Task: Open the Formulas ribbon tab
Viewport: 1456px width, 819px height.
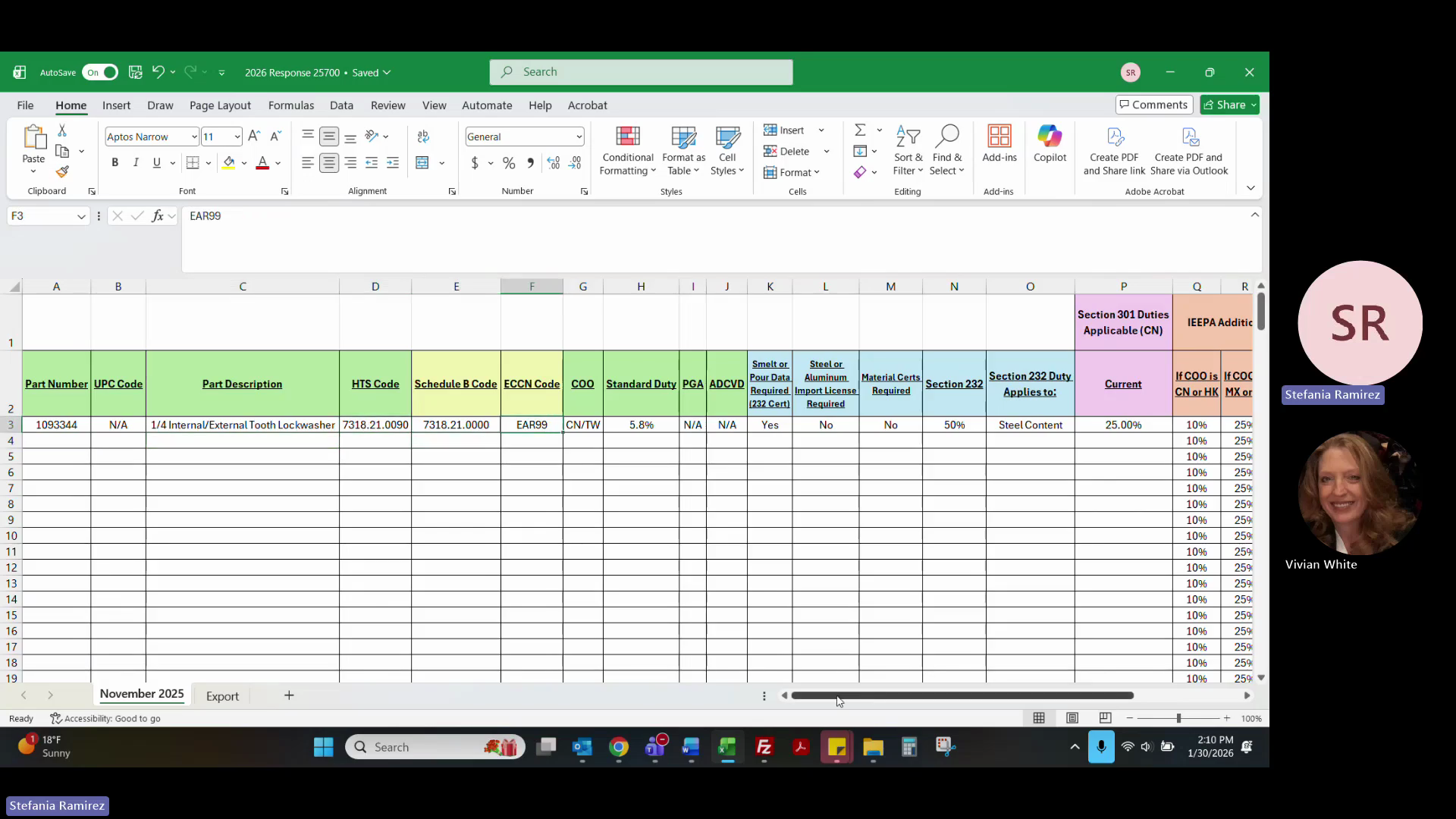Action: [x=290, y=105]
